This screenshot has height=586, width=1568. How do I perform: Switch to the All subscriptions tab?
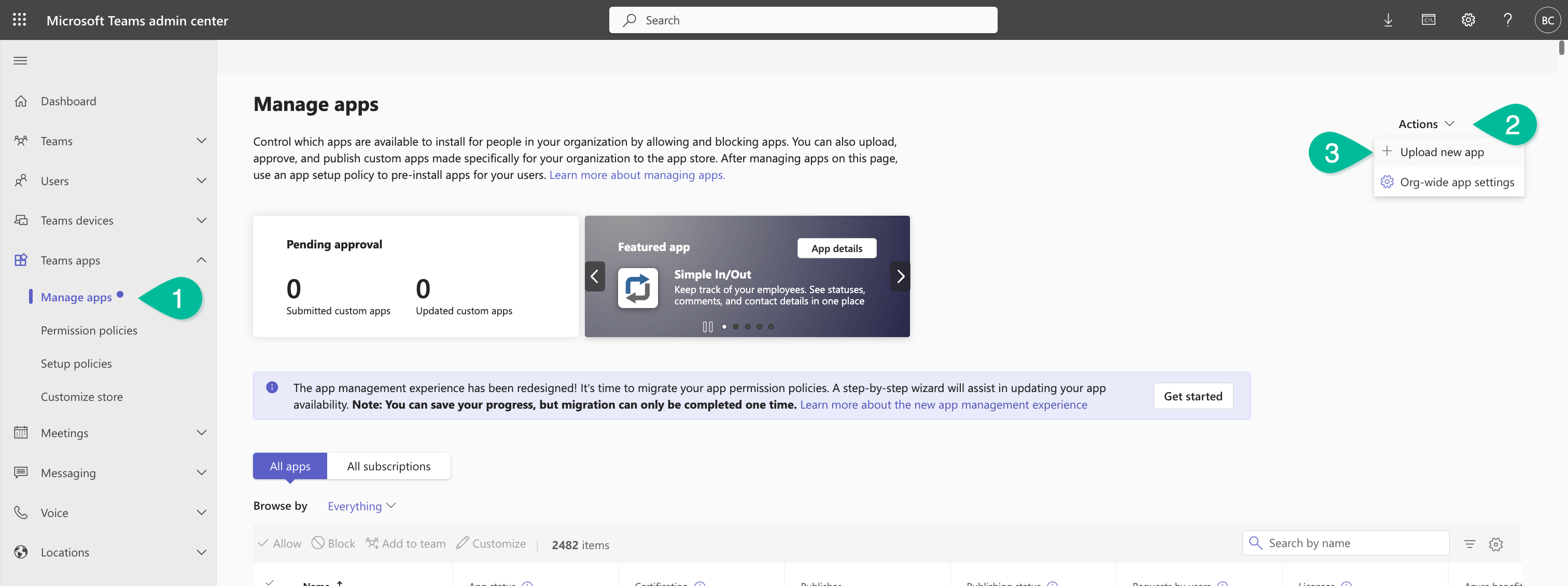pyautogui.click(x=388, y=466)
